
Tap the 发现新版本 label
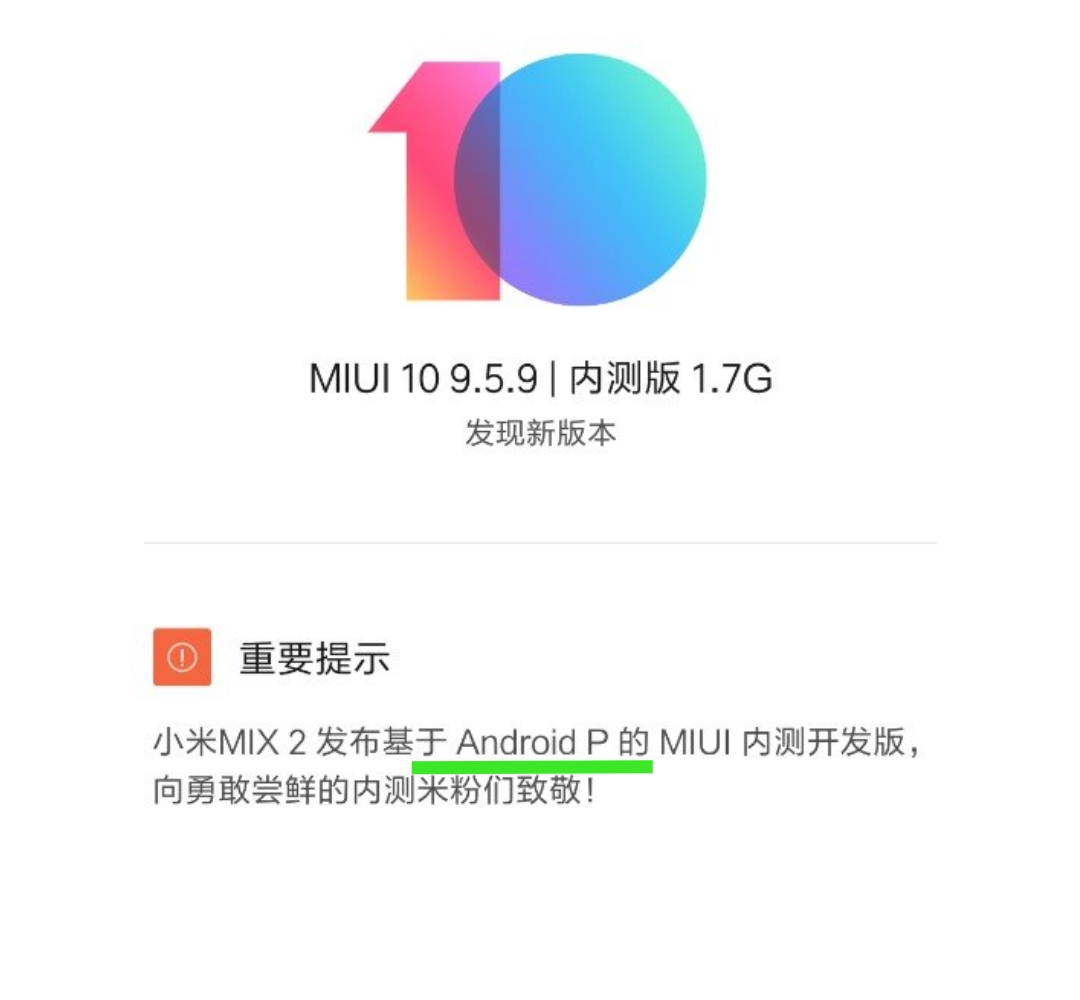[x=540, y=433]
